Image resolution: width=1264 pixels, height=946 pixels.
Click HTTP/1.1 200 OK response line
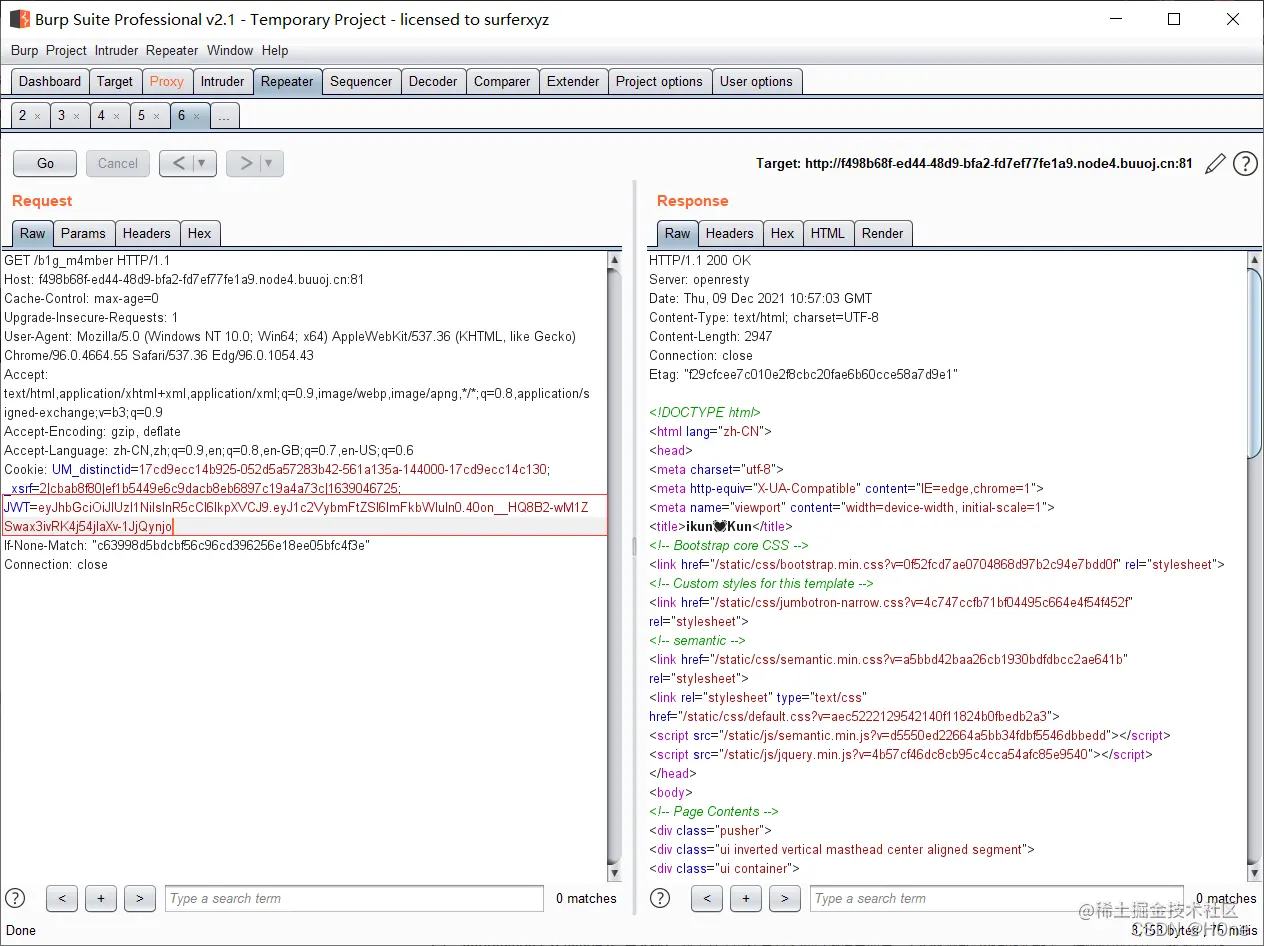coord(700,260)
